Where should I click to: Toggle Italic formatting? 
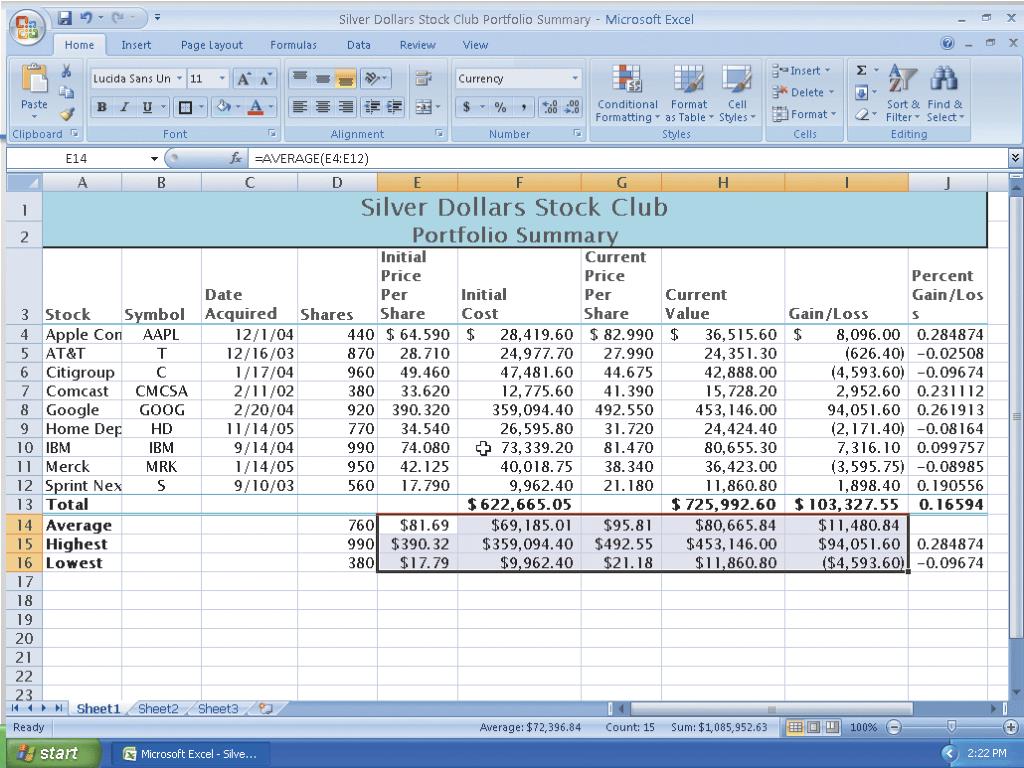(x=124, y=107)
